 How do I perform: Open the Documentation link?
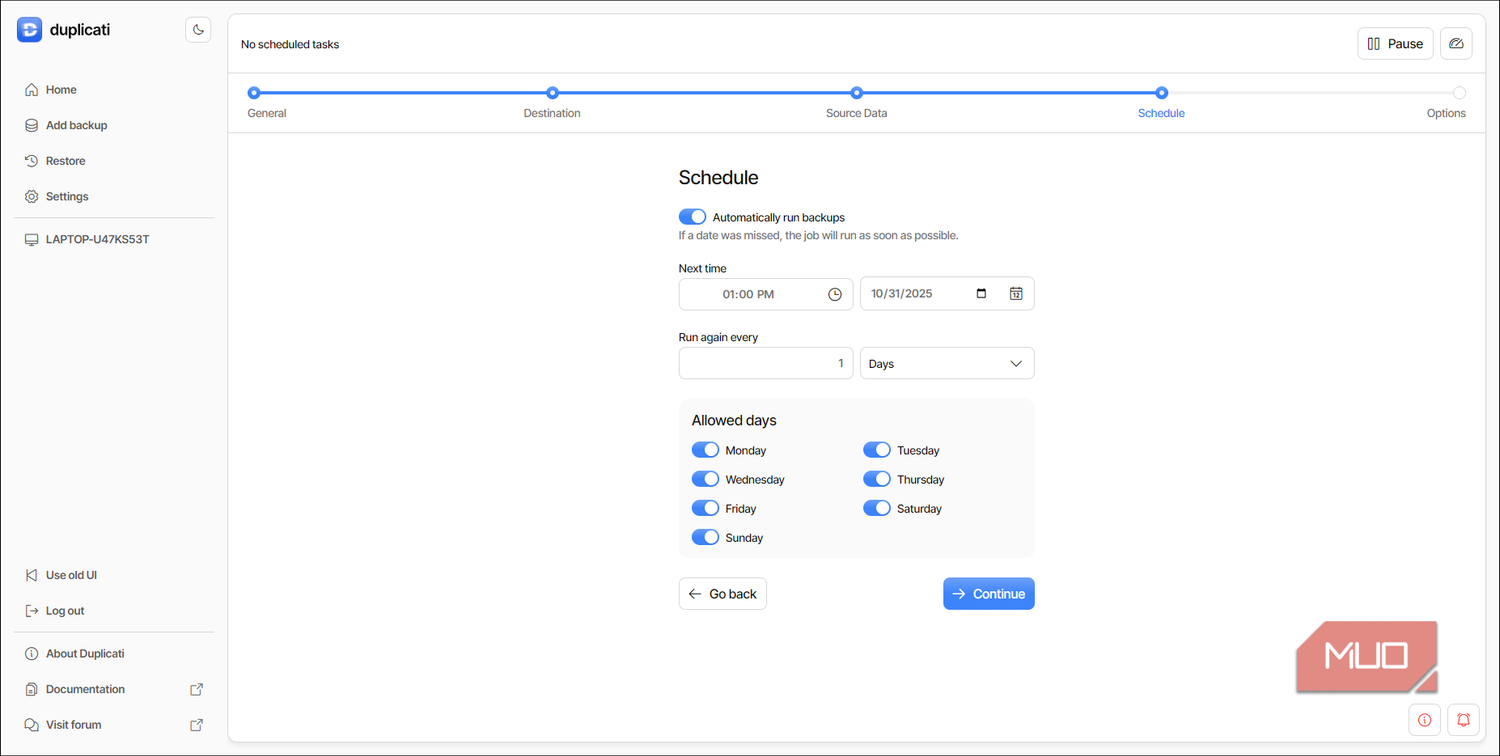pyautogui.click(x=85, y=689)
